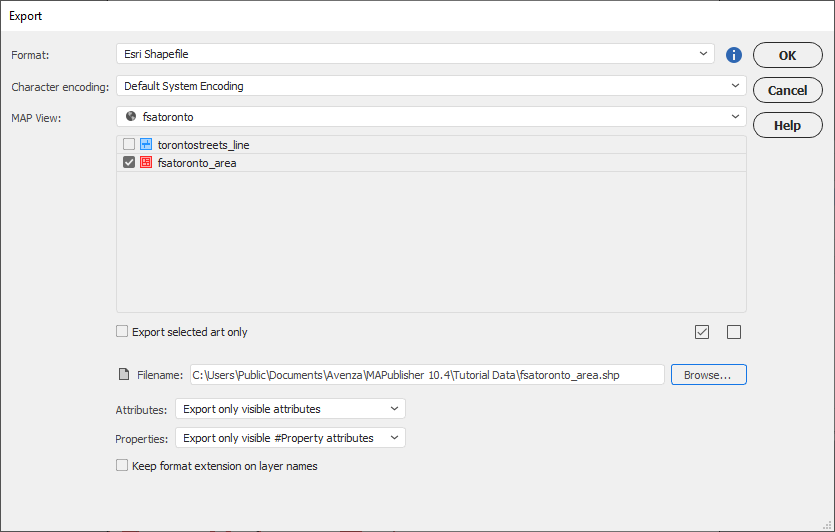Viewport: 835px width, 532px height.
Task: Click the file icon beside Filename
Action: (x=124, y=374)
